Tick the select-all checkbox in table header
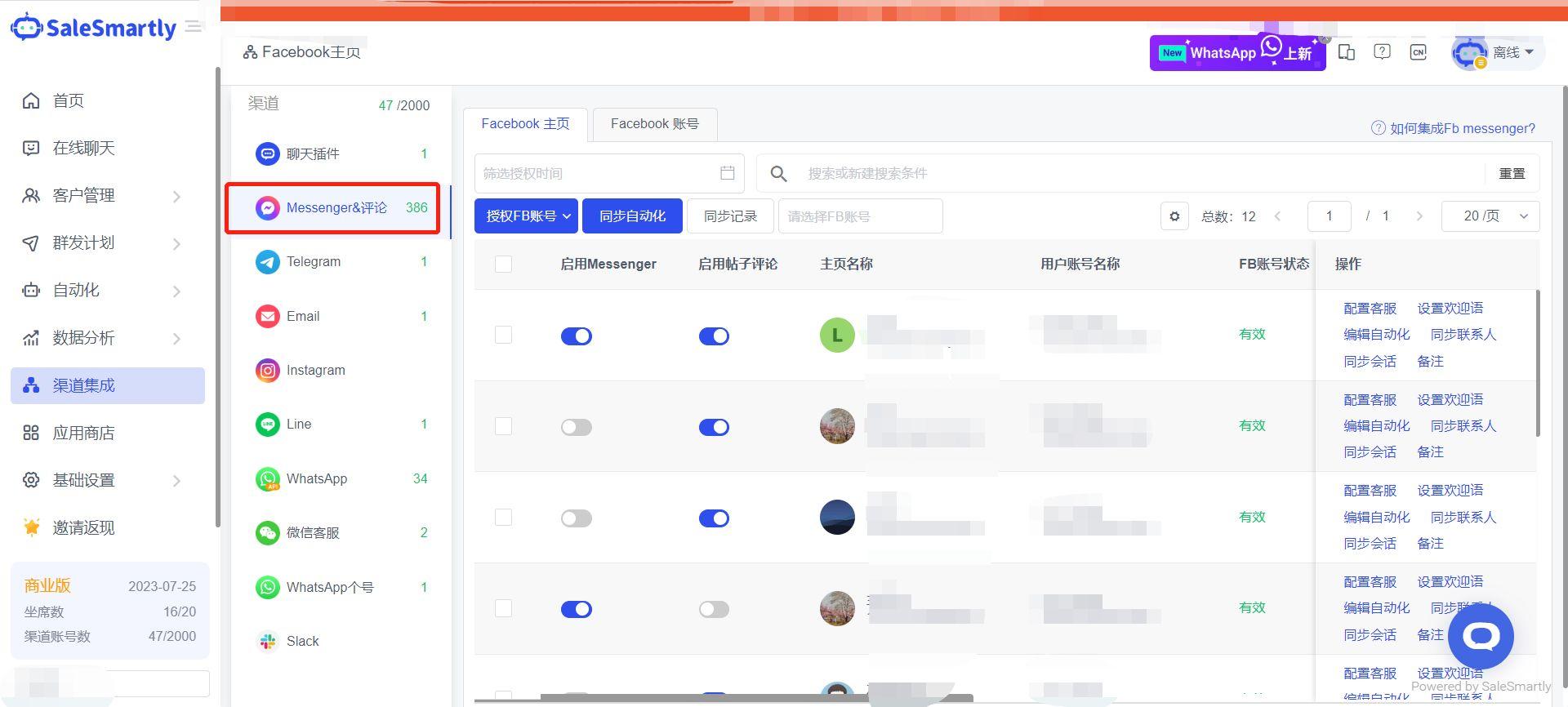The height and width of the screenshot is (707, 1568). 503,264
